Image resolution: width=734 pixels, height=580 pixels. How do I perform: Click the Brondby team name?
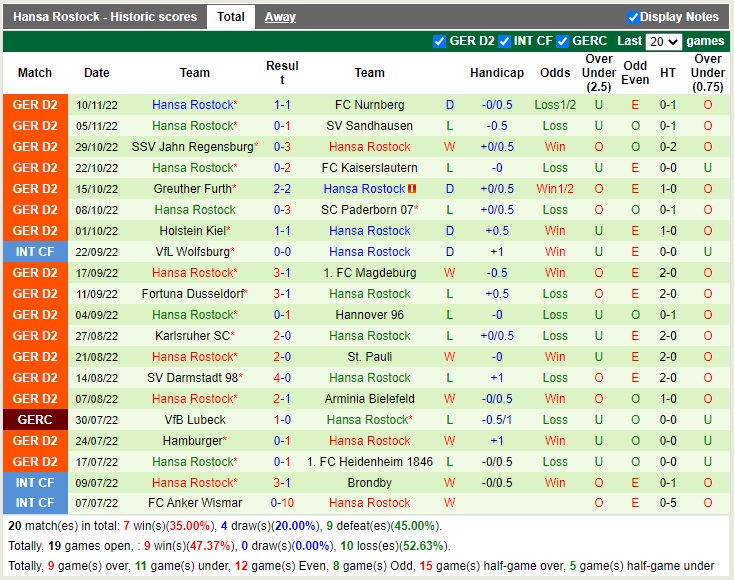coord(369,483)
